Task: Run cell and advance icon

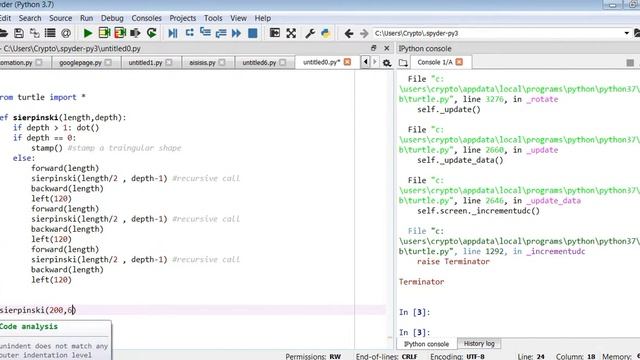Action: click(120, 33)
